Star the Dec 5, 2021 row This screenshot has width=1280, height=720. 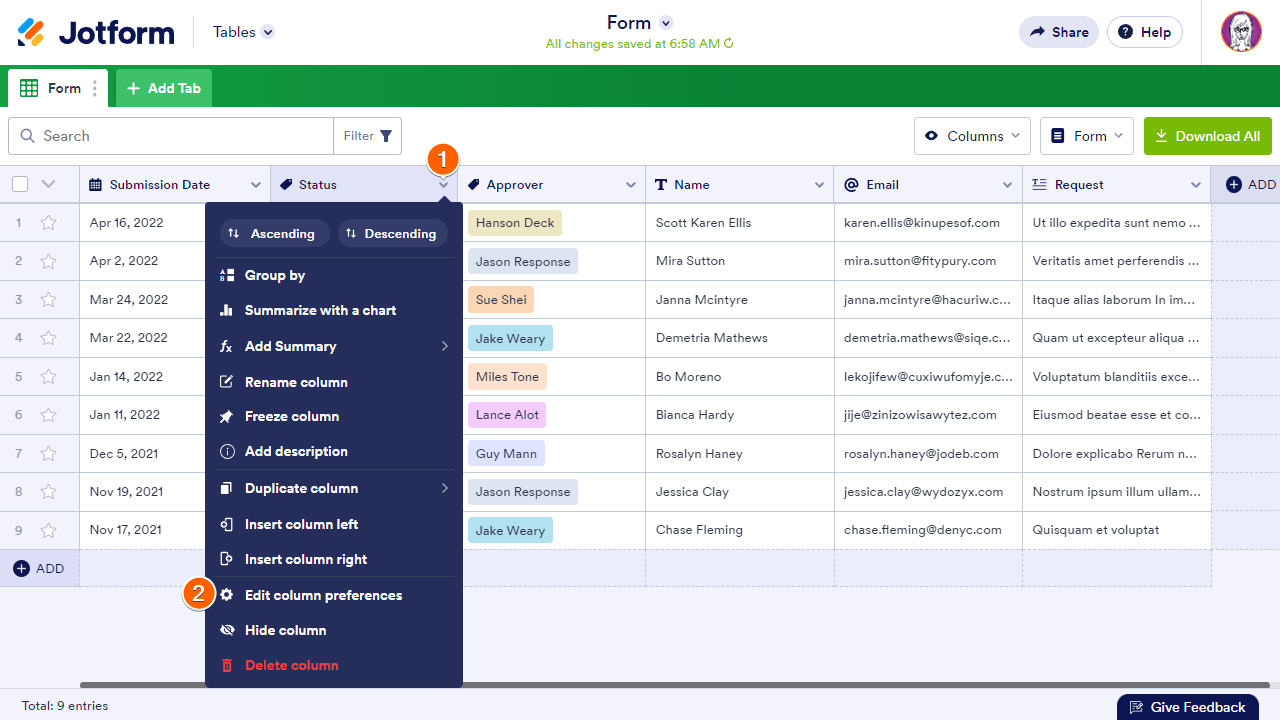48,454
